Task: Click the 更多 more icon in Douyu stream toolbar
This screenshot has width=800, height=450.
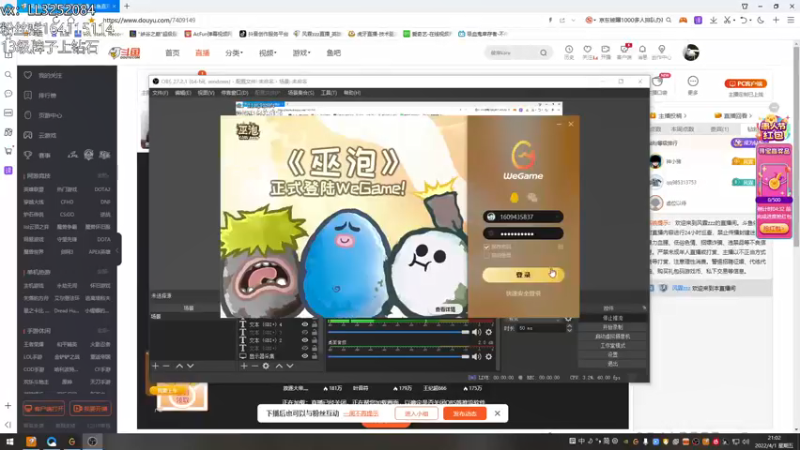Action: (693, 85)
